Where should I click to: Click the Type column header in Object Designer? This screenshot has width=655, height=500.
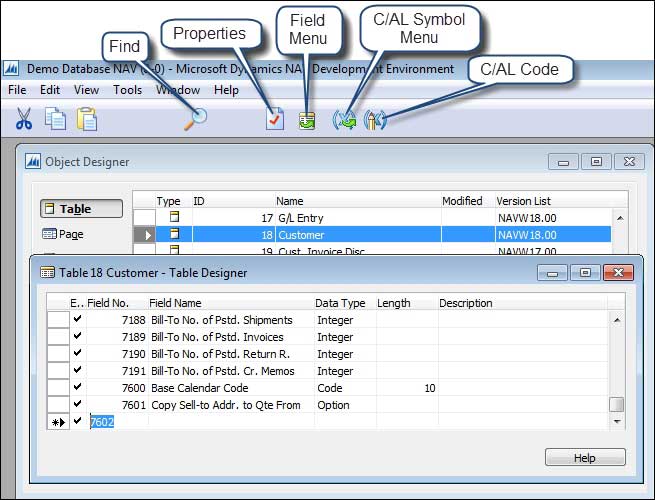coord(168,201)
